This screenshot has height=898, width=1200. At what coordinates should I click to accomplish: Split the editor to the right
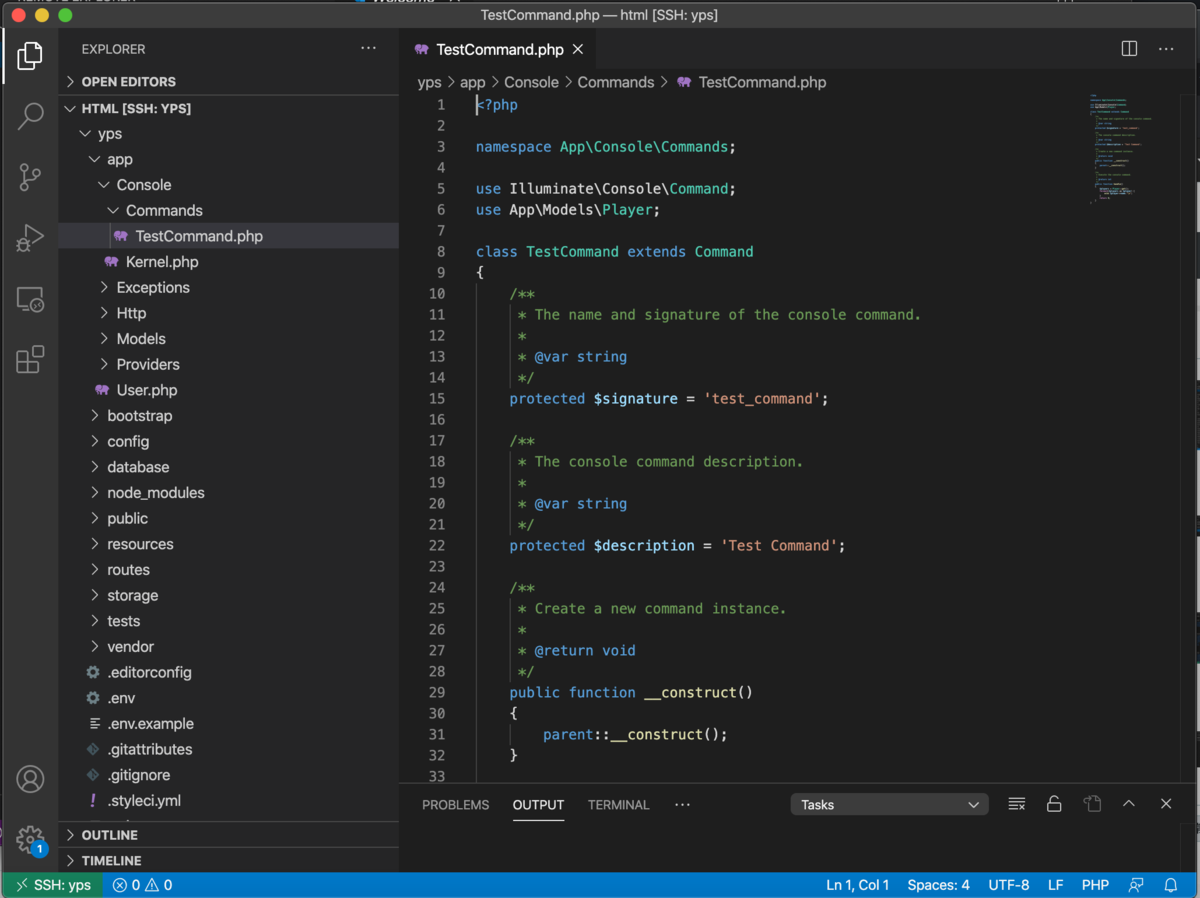[x=1129, y=48]
